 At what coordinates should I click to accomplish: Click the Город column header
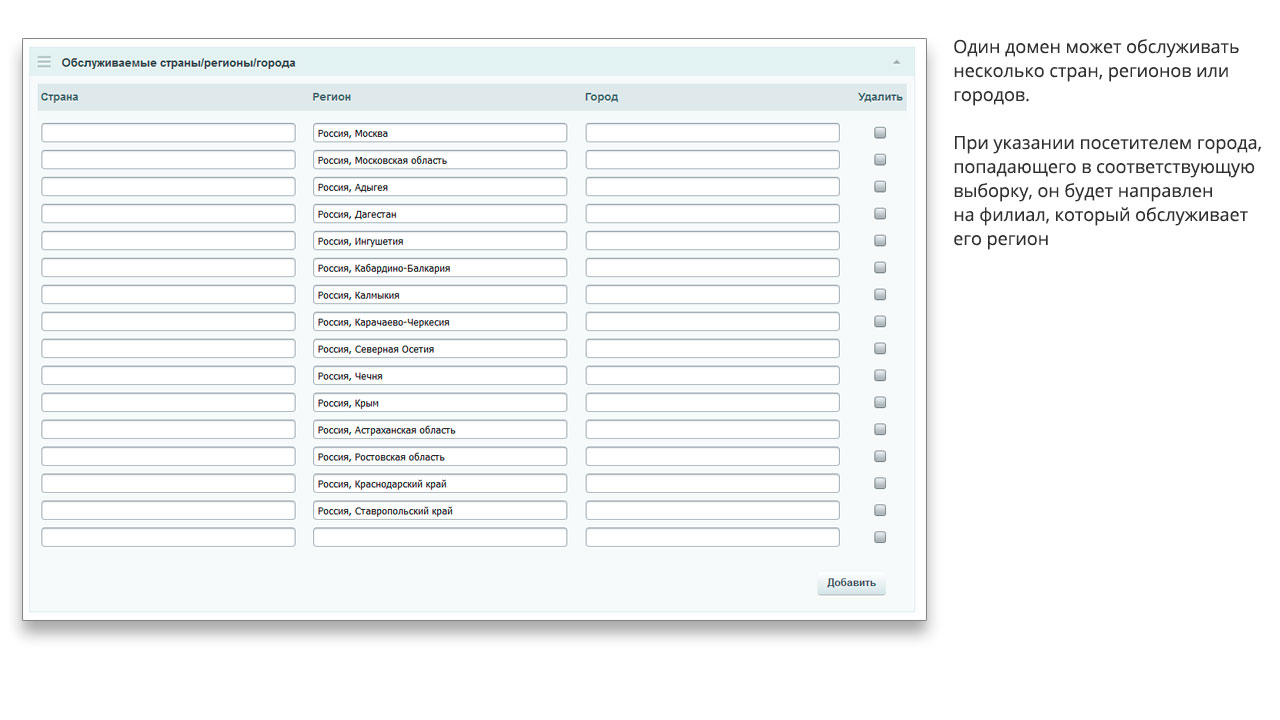[x=602, y=97]
